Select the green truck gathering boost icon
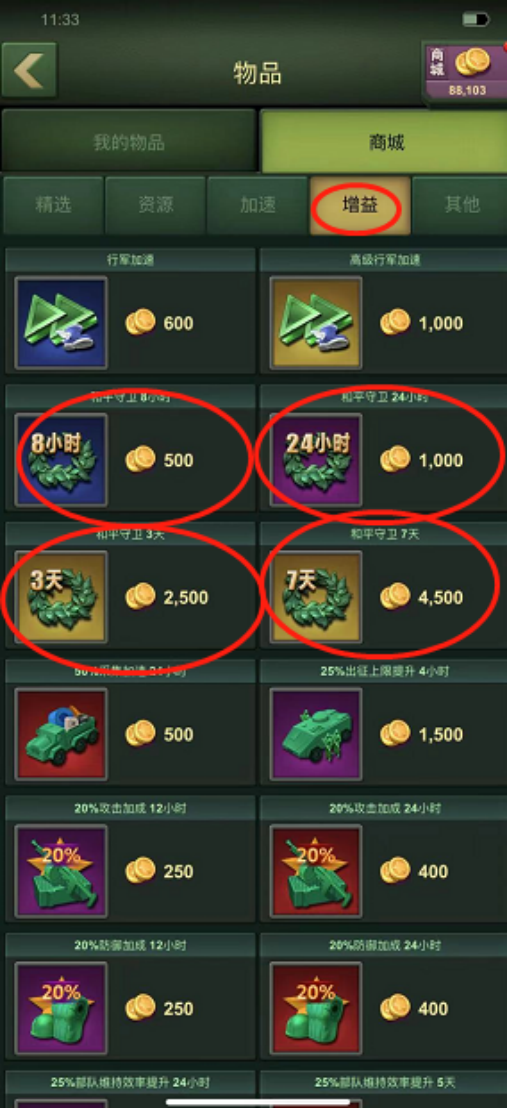The height and width of the screenshot is (1108, 508). [61, 734]
